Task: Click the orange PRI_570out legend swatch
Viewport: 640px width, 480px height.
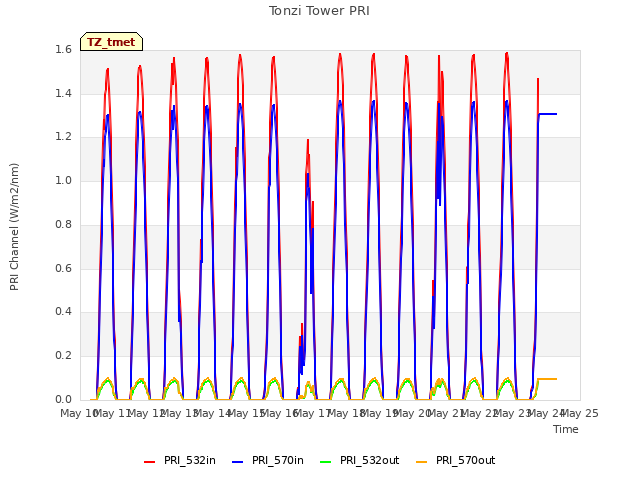Action: (421, 462)
